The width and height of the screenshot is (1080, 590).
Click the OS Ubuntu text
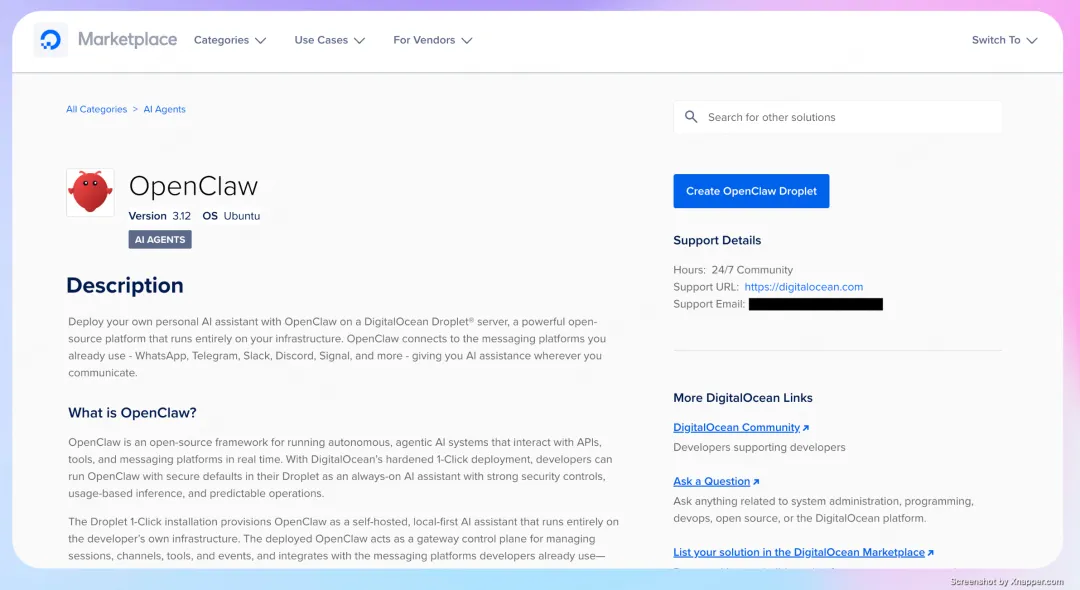point(231,216)
